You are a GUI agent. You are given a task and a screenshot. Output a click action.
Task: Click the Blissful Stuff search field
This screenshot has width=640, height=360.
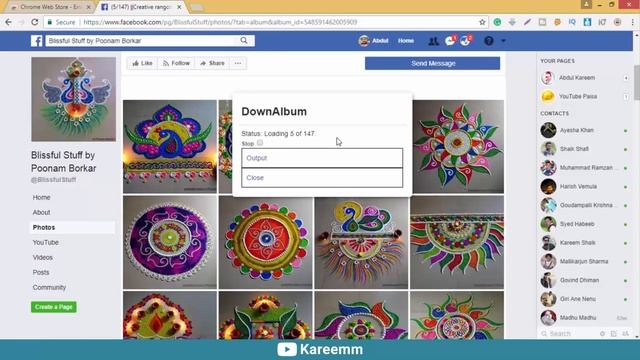[x=141, y=41]
